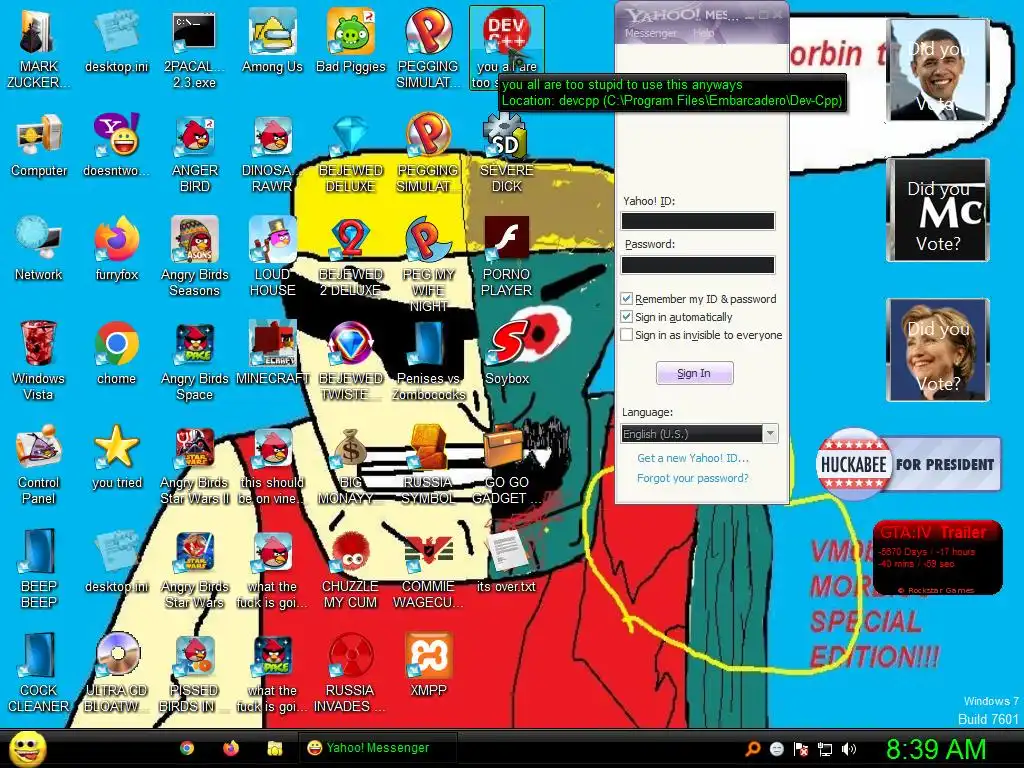Screen dimensions: 1024x768
Task: Focus the Yahoo! ID input field
Action: point(698,221)
